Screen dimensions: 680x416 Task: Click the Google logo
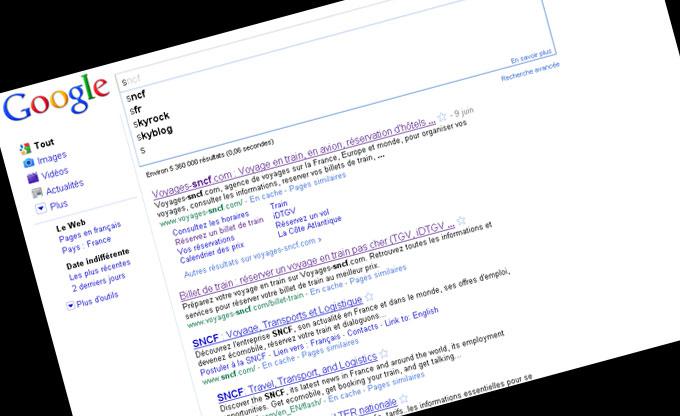point(56,97)
